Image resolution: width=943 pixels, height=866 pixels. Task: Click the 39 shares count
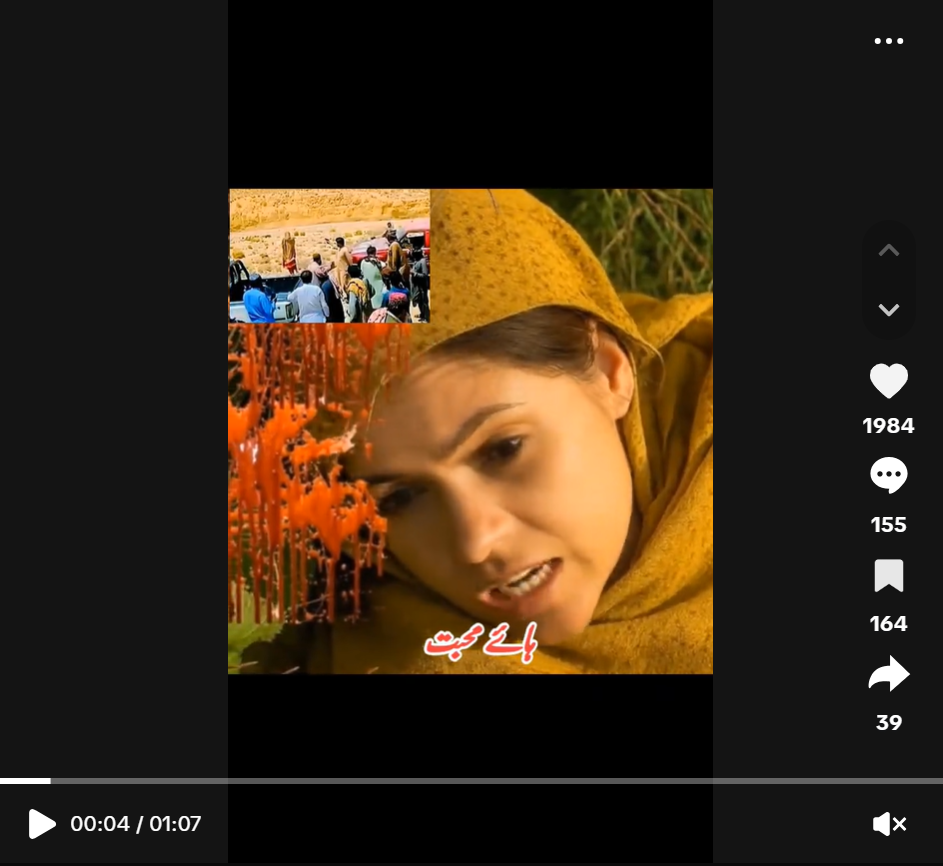pos(888,723)
